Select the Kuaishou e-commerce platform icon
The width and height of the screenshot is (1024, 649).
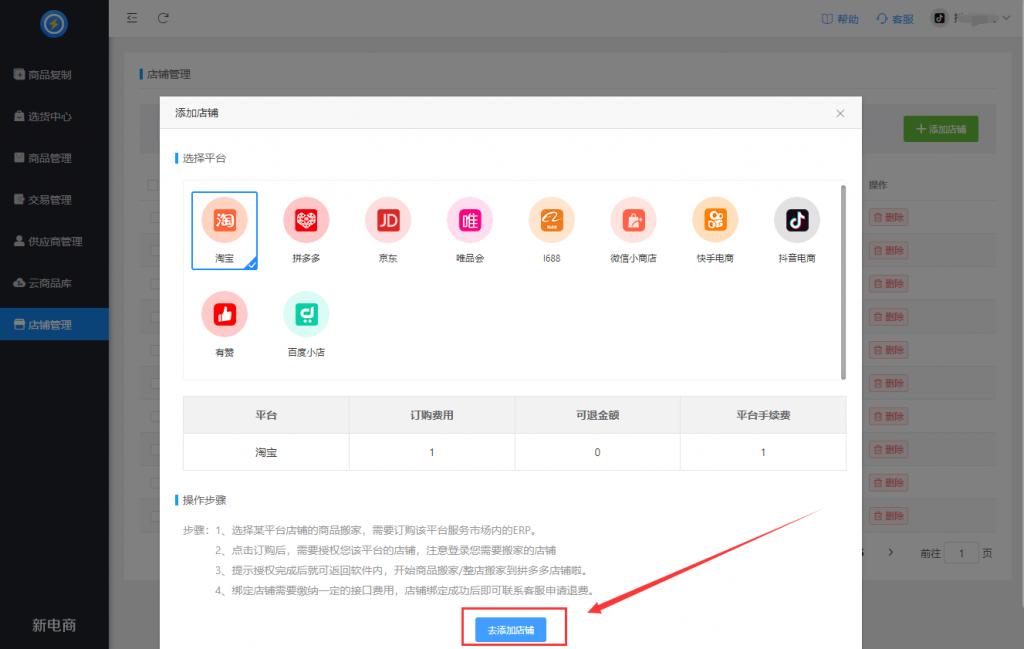pos(715,221)
